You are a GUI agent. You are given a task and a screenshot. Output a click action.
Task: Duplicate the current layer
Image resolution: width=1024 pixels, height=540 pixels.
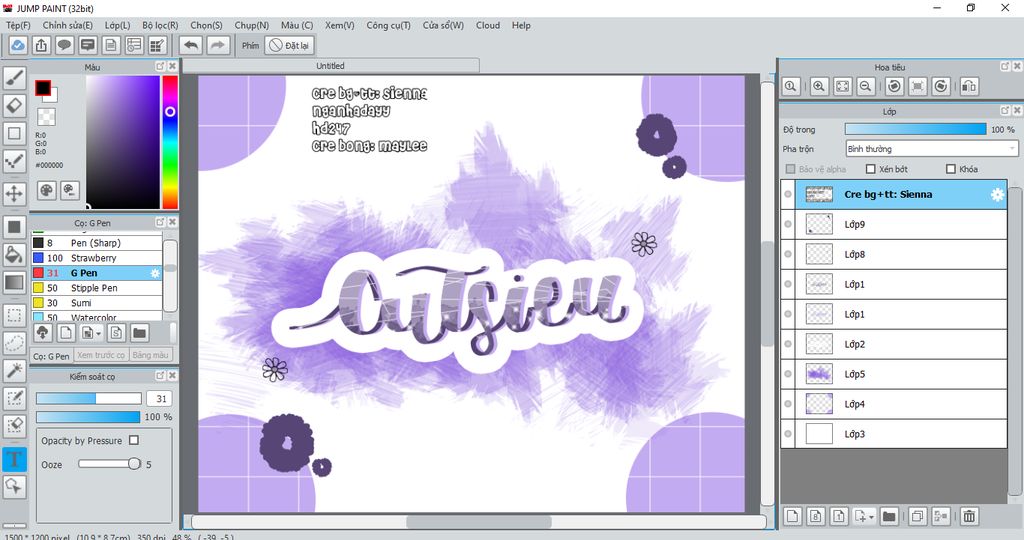pyautogui.click(x=918, y=516)
